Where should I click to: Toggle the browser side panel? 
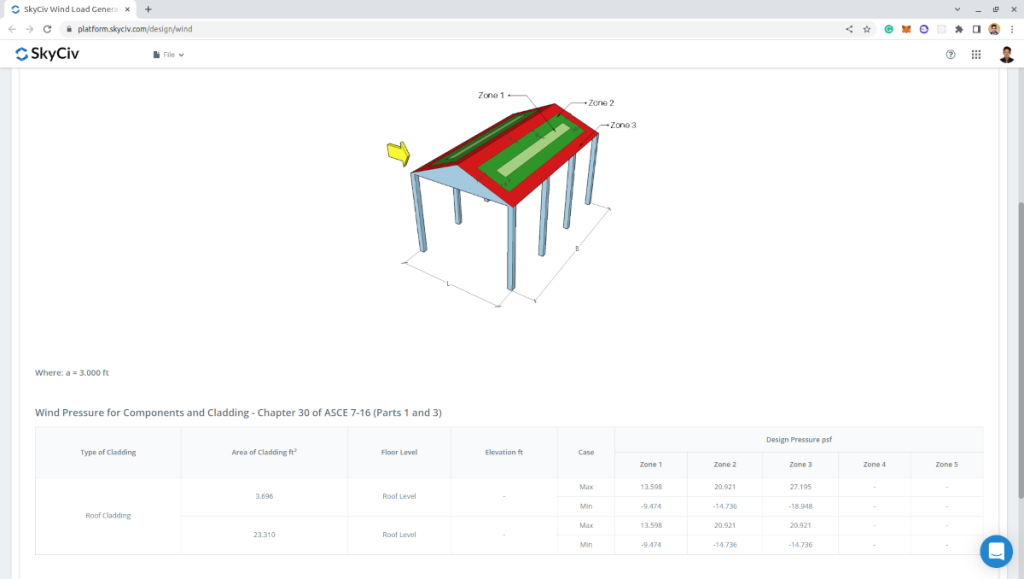click(976, 29)
